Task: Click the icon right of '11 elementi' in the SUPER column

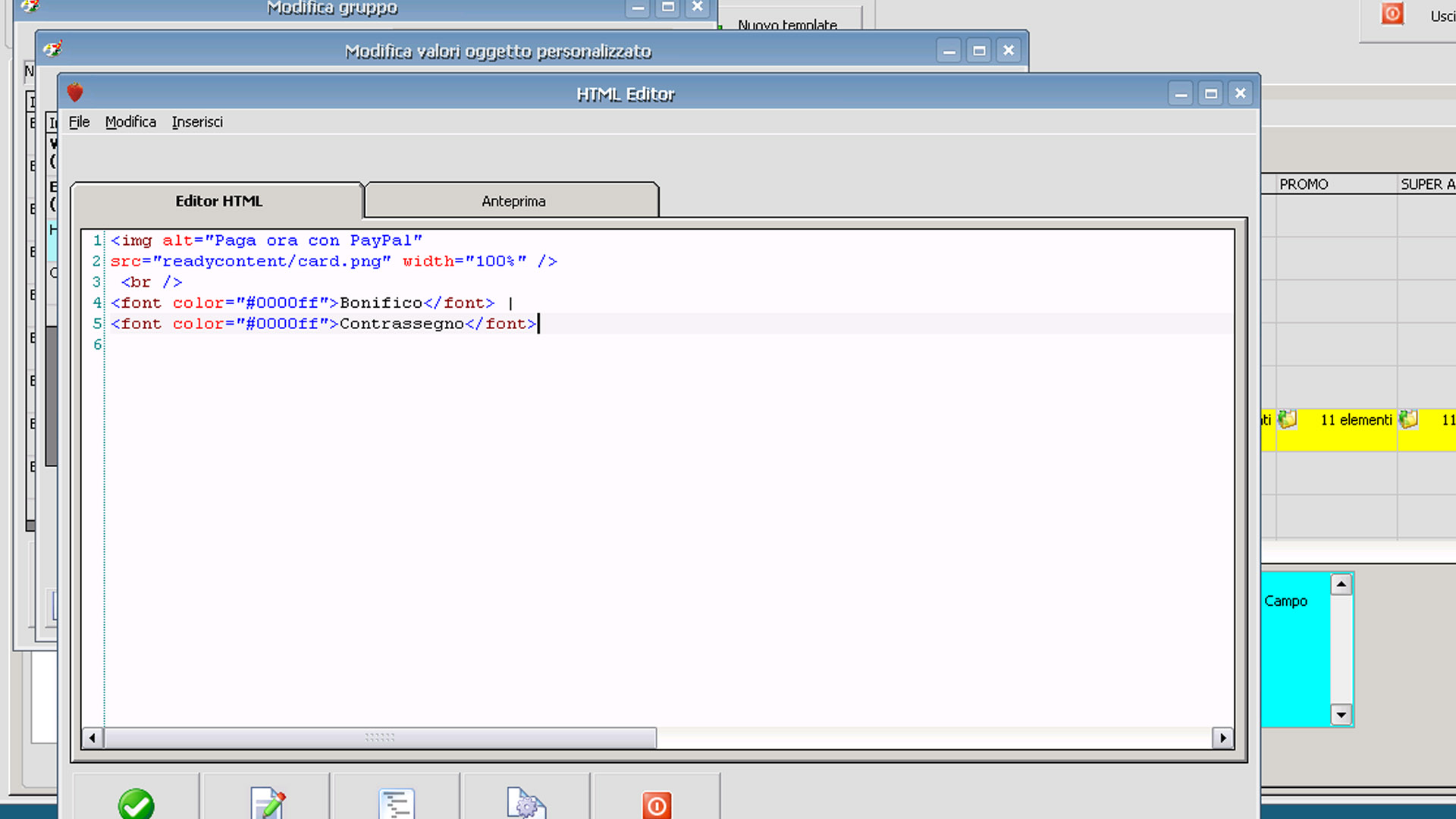Action: pos(1408,419)
